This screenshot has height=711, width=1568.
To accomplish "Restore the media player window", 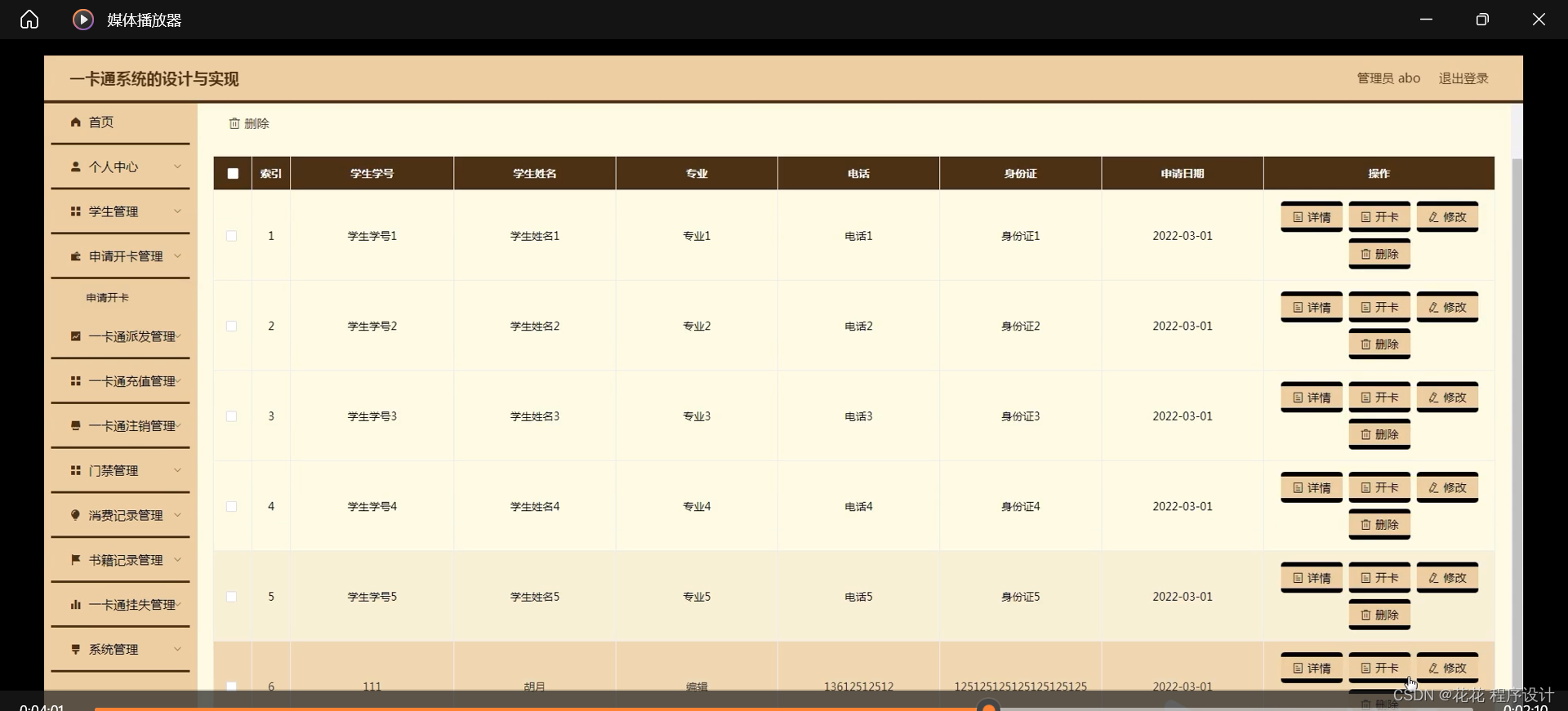I will coord(1482,19).
